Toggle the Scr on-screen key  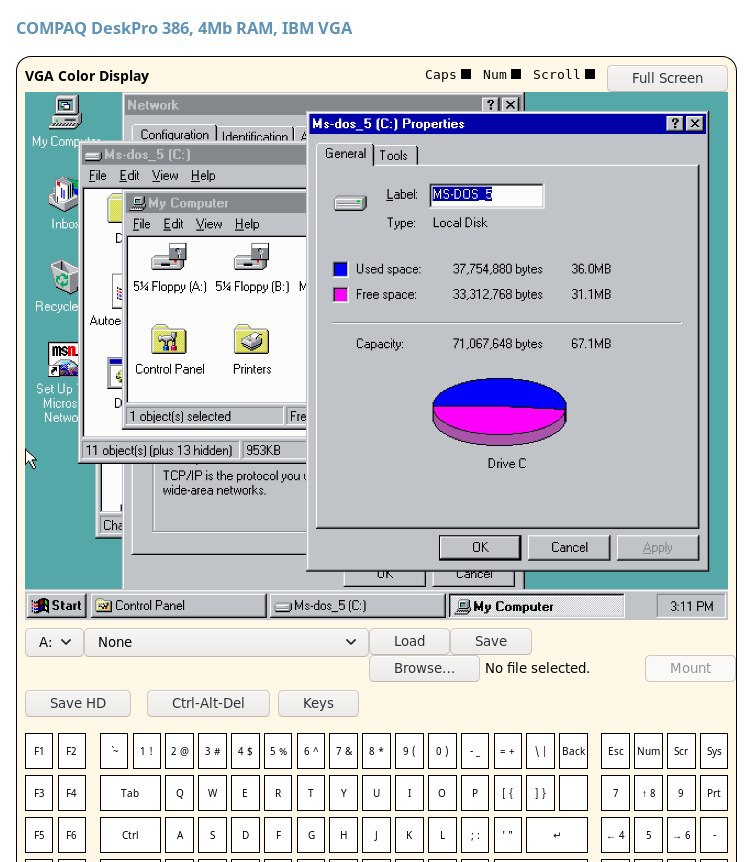click(x=681, y=751)
